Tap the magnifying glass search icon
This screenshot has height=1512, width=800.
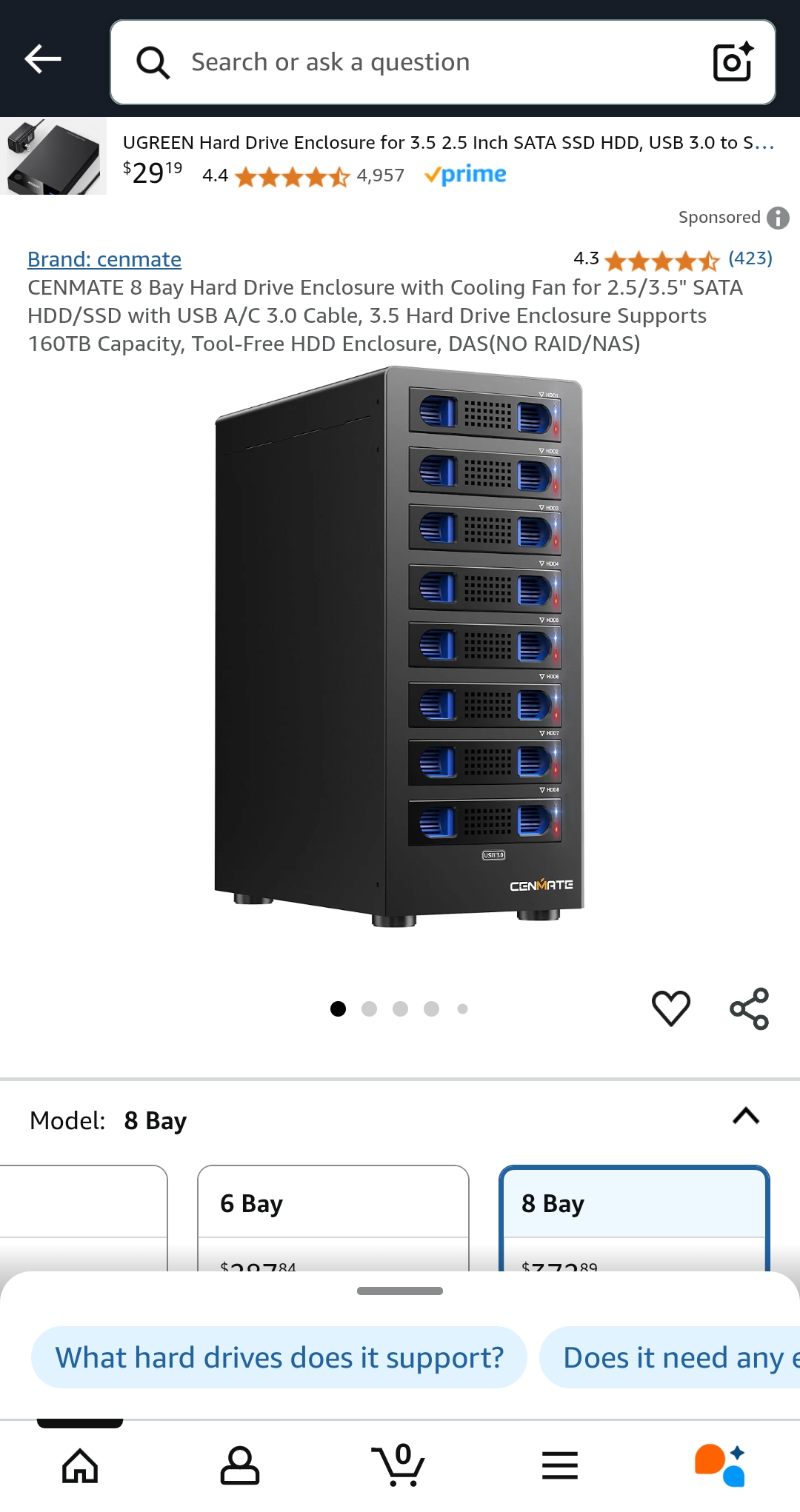[153, 63]
